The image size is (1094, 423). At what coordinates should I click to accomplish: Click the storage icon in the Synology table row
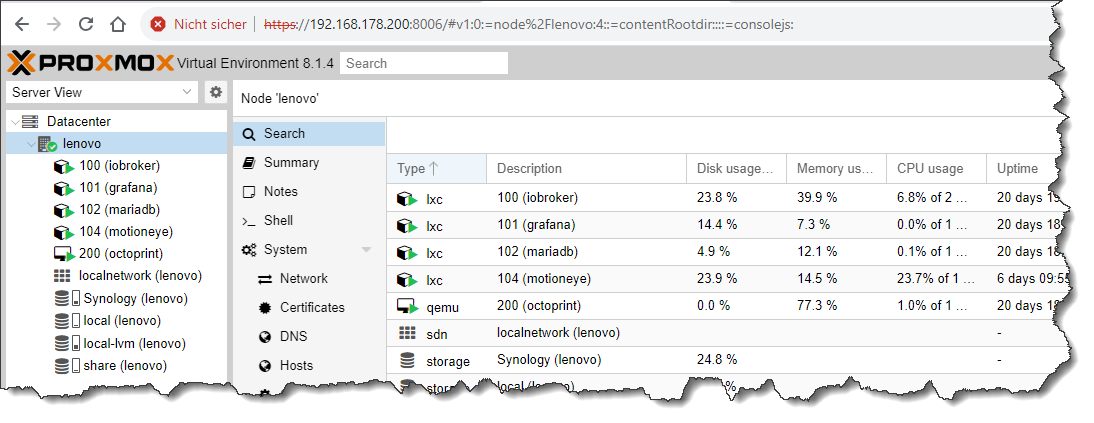coord(407,360)
